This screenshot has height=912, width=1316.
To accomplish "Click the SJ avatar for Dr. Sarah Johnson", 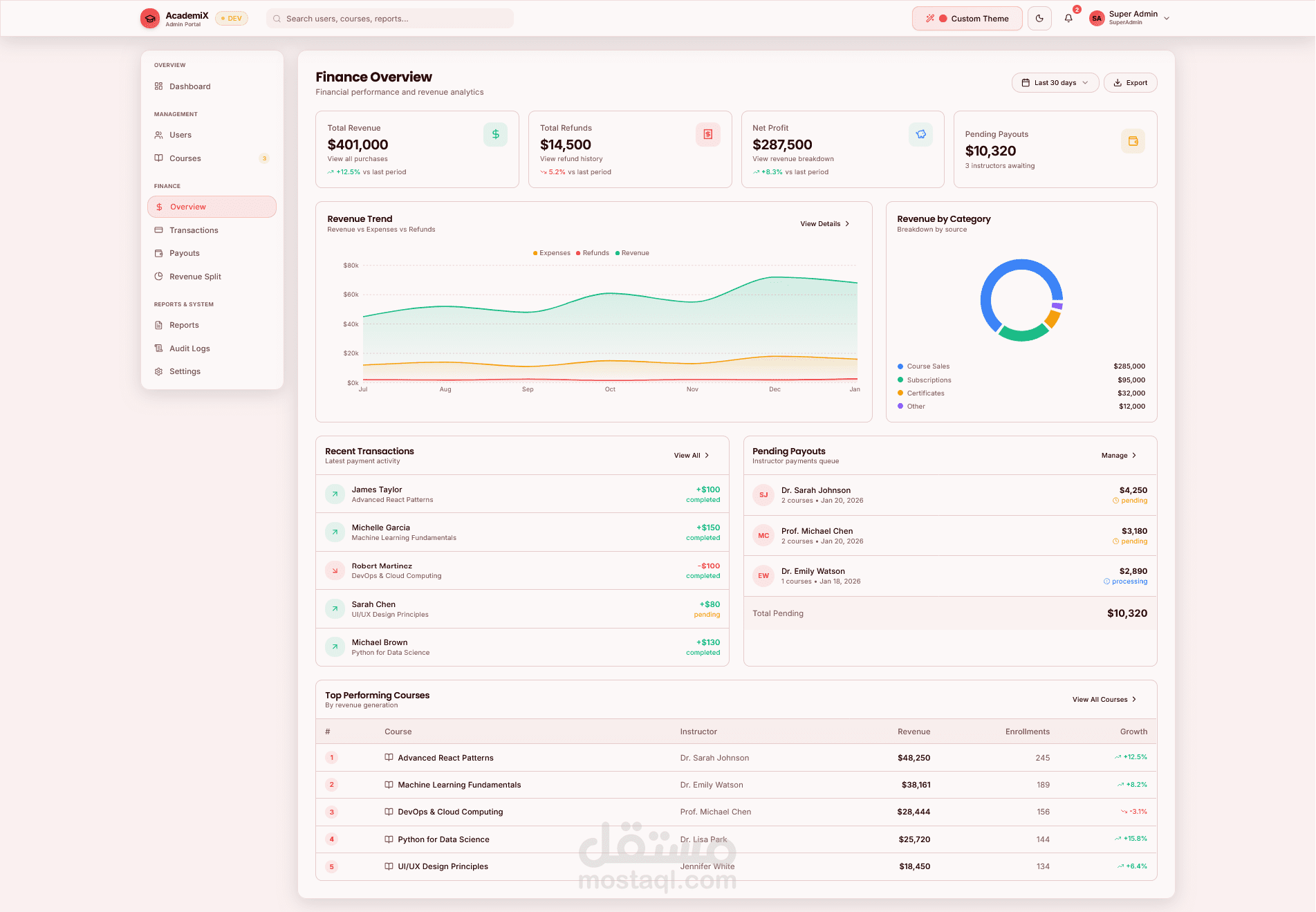I will [x=763, y=495].
